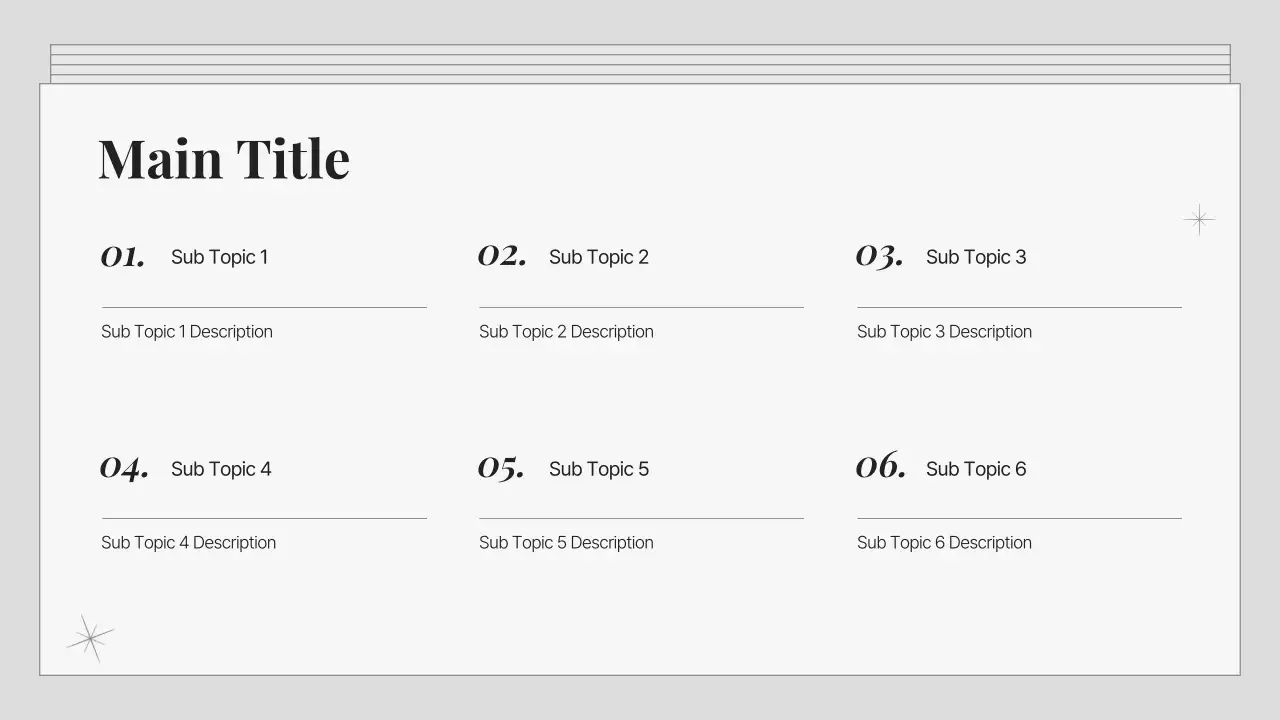Click the 01. number label
1280x720 pixels.
click(x=123, y=257)
